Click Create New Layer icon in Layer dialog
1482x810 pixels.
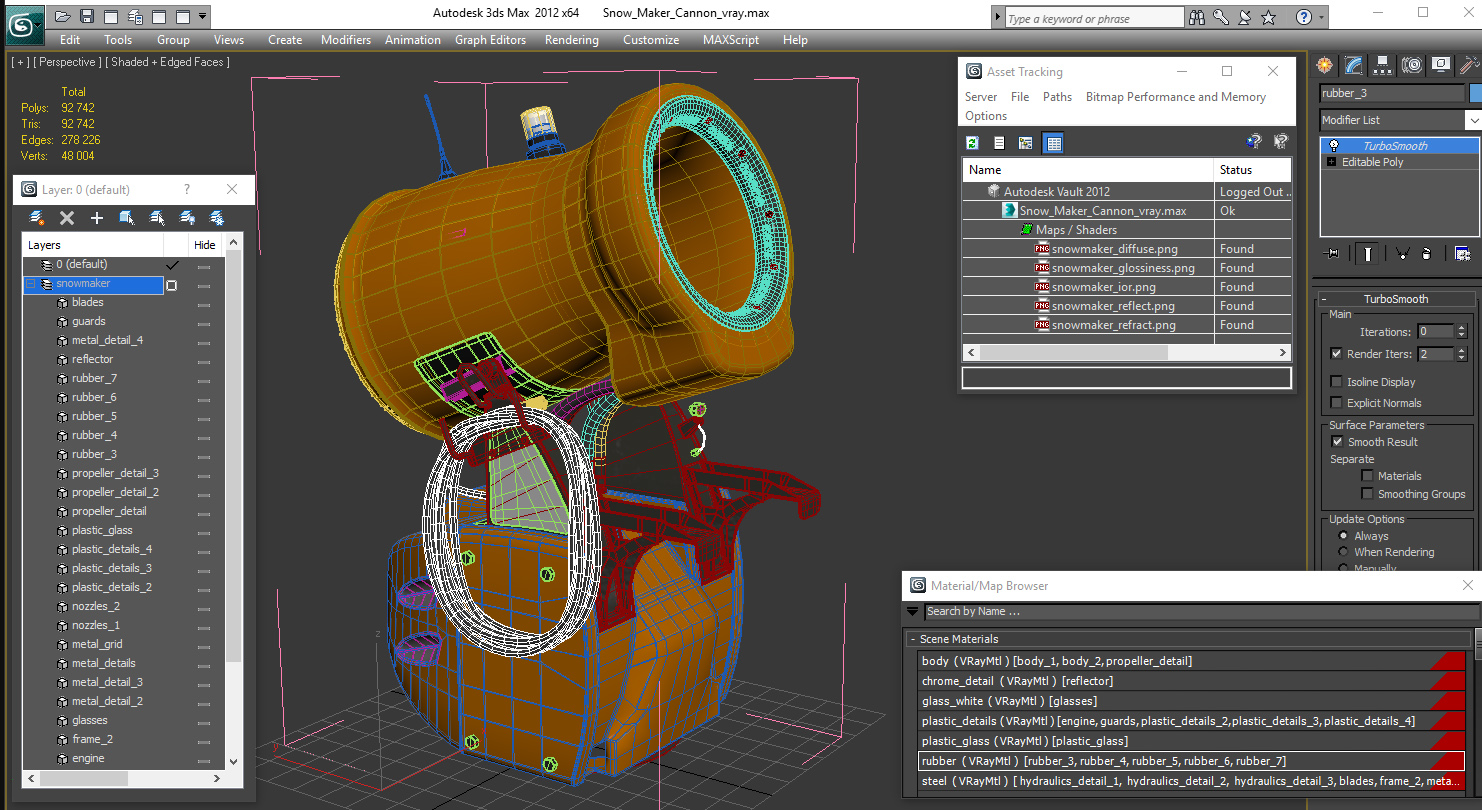point(37,217)
